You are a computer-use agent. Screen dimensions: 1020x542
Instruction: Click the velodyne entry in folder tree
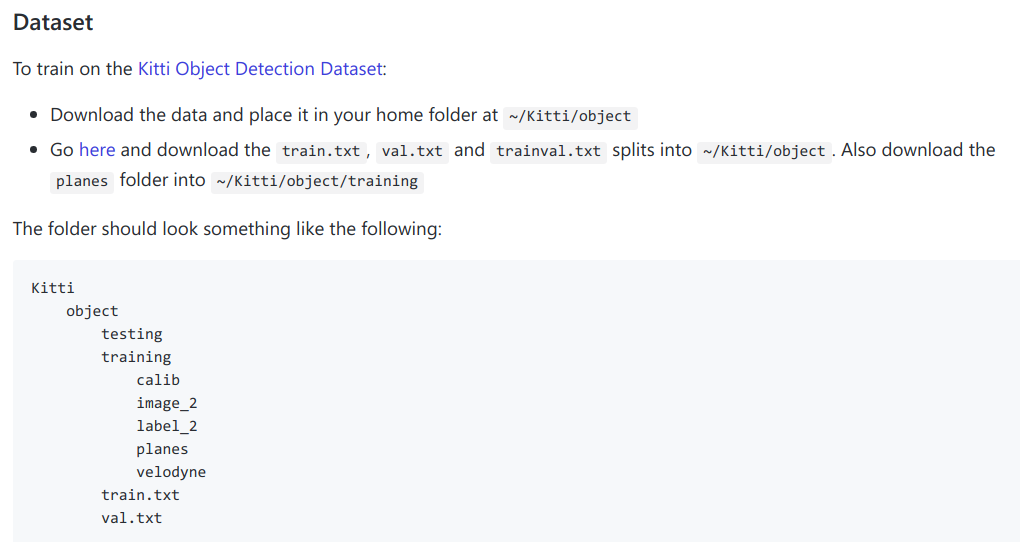[x=171, y=472]
